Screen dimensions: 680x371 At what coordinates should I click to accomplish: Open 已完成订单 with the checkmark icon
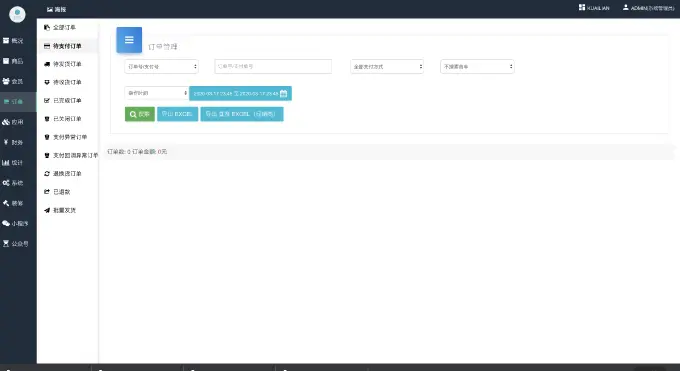[x=63, y=101]
